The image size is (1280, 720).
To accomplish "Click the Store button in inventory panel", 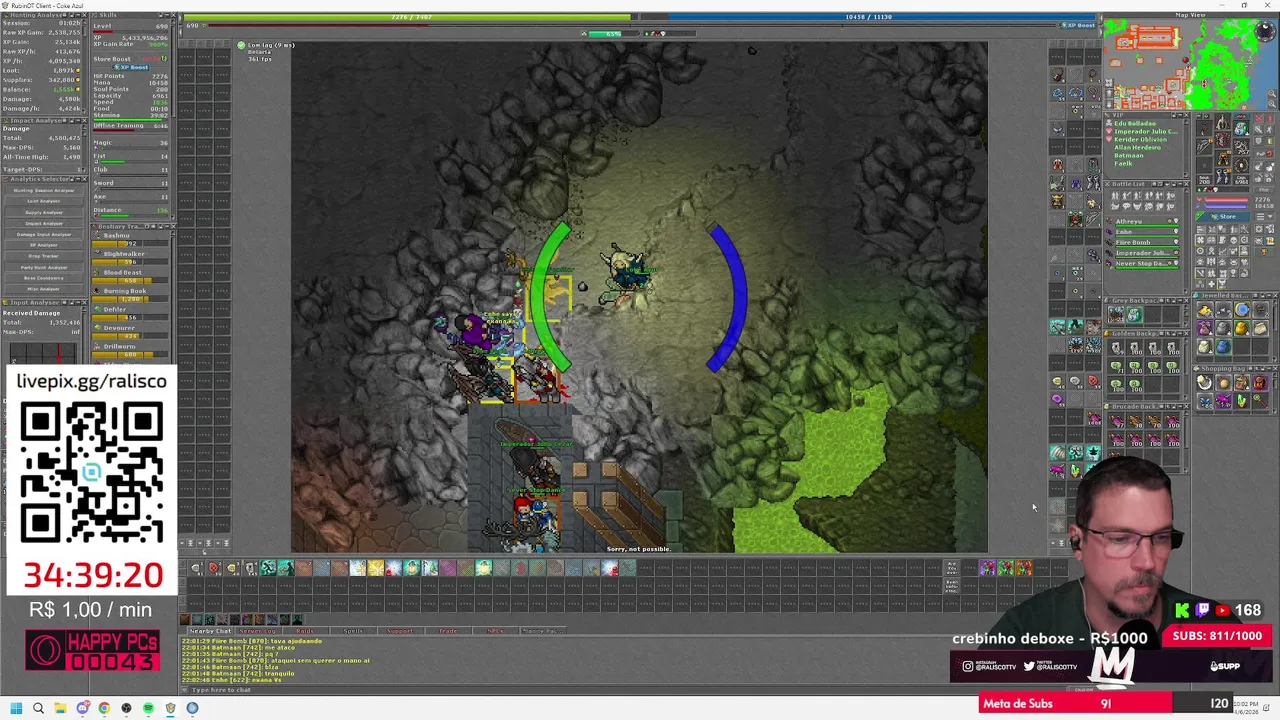I will 1223,217.
